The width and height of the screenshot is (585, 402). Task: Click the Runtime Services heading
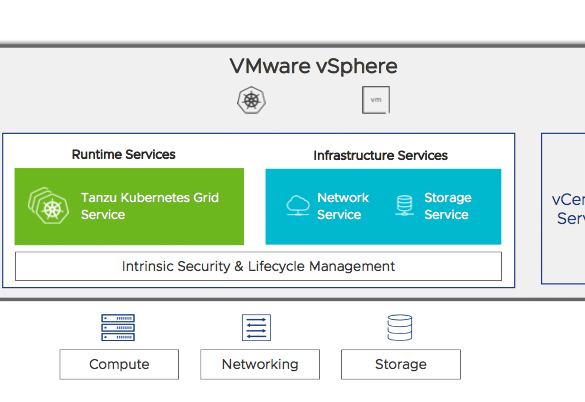pyautogui.click(x=123, y=154)
